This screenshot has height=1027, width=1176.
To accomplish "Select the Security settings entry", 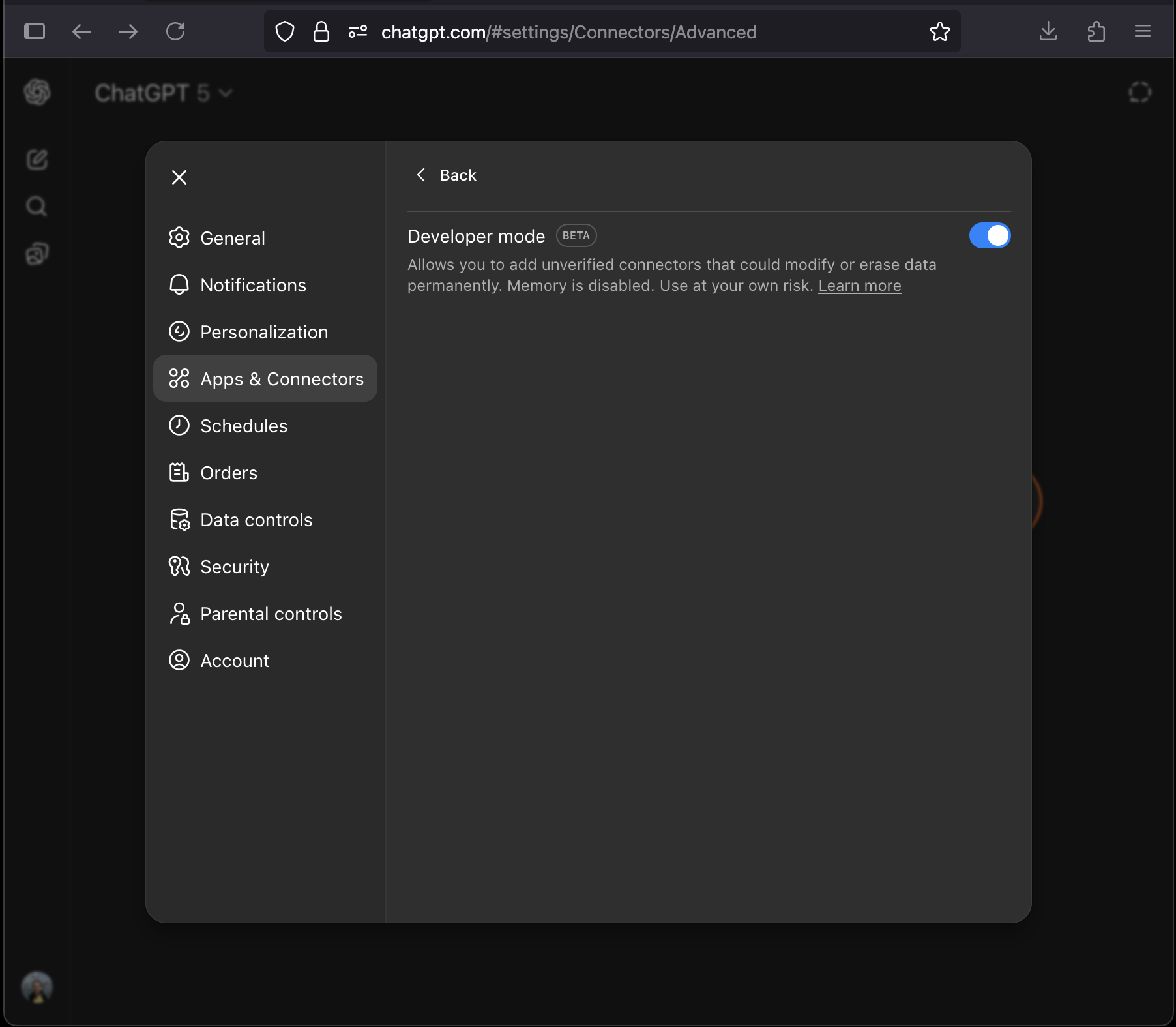I will coord(234,566).
